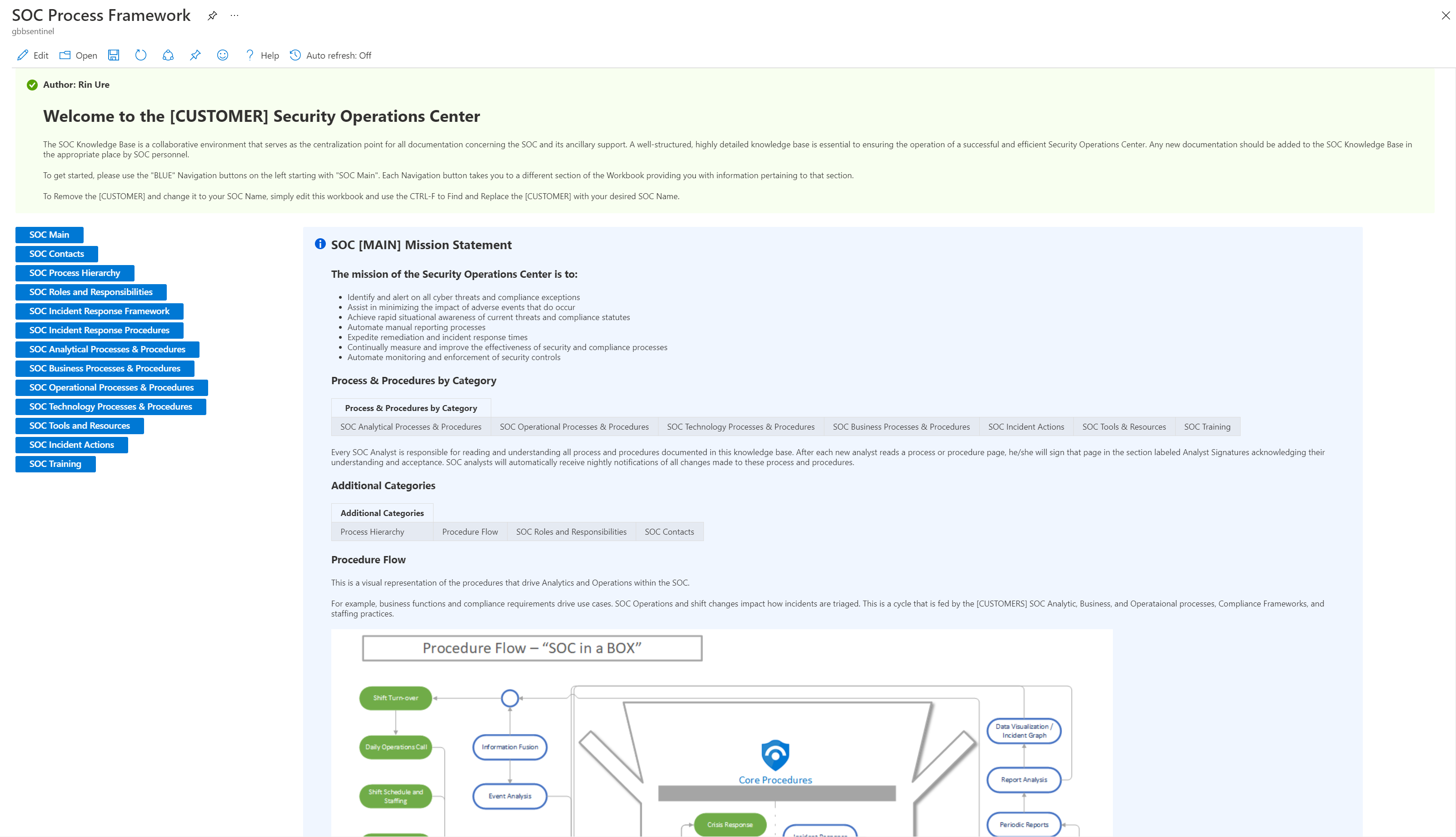Share the workbook using the share icon

point(167,55)
